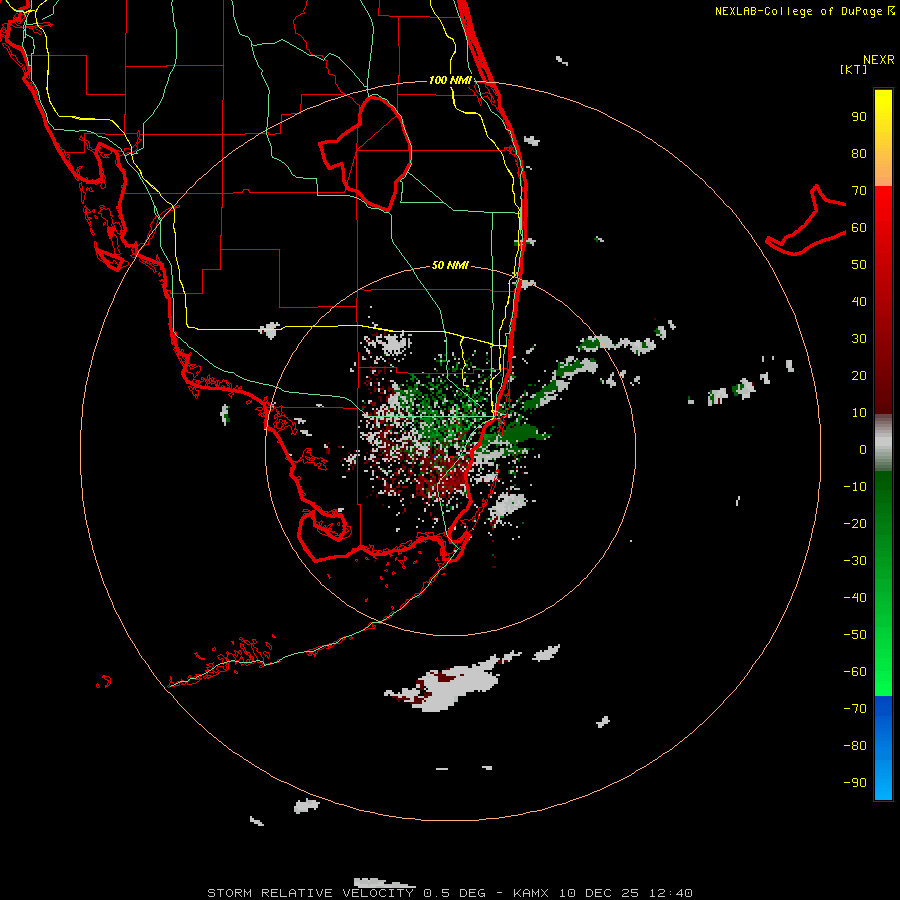Image resolution: width=900 pixels, height=900 pixels.
Task: Click the 50 NMI range ring label
Action: [450, 265]
